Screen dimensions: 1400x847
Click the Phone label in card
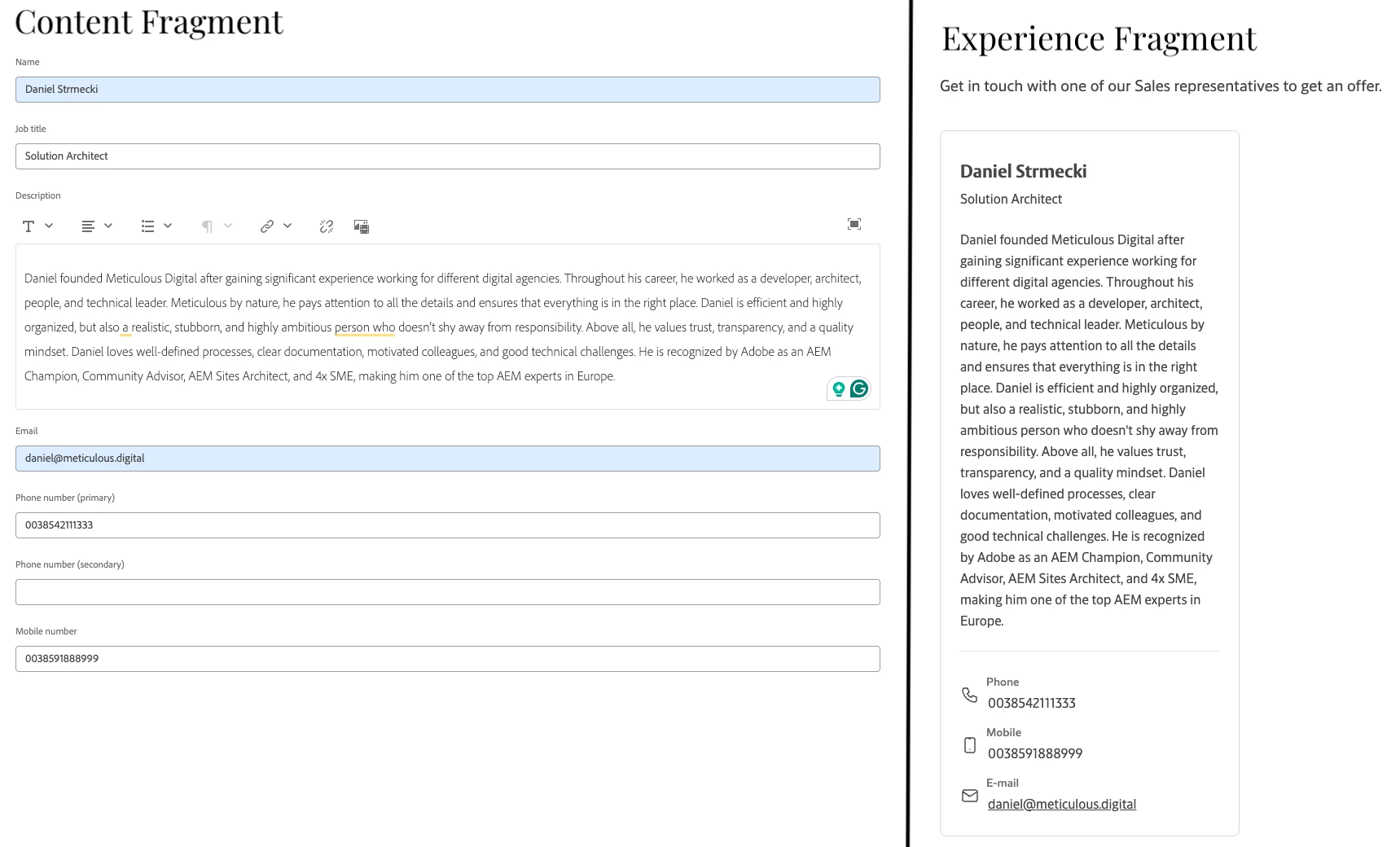(x=1003, y=682)
